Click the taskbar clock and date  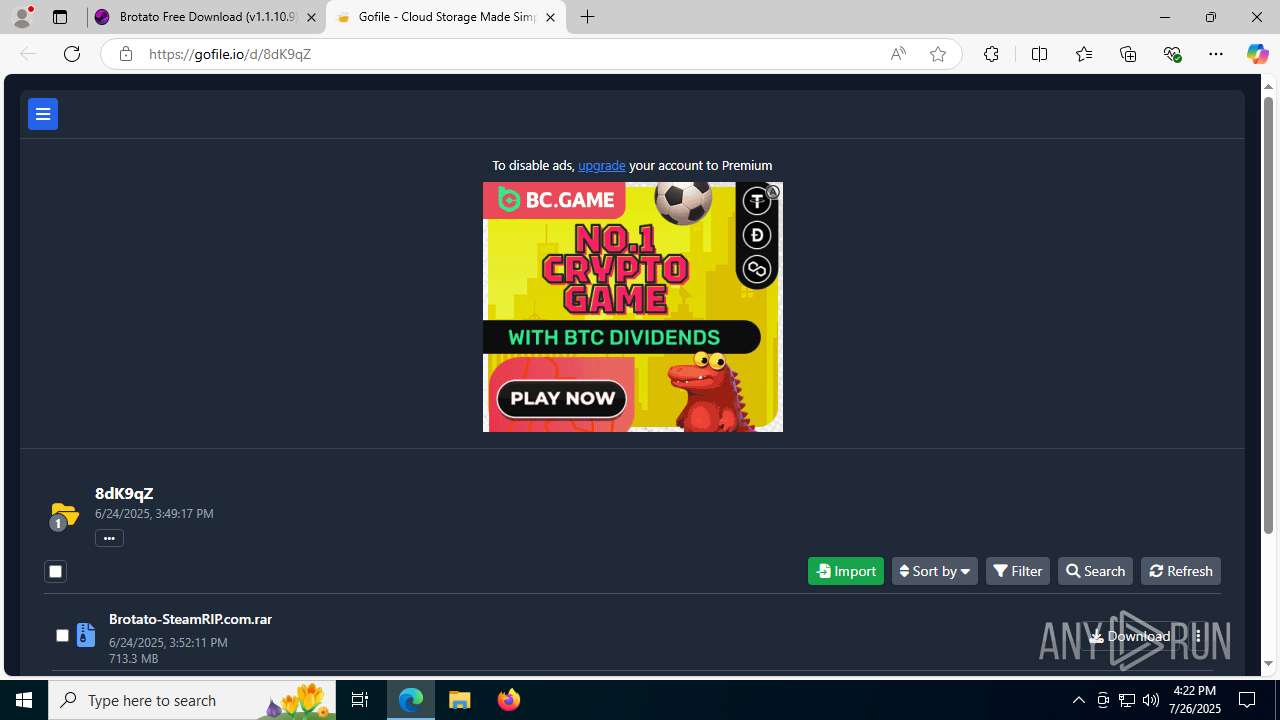(1194, 700)
